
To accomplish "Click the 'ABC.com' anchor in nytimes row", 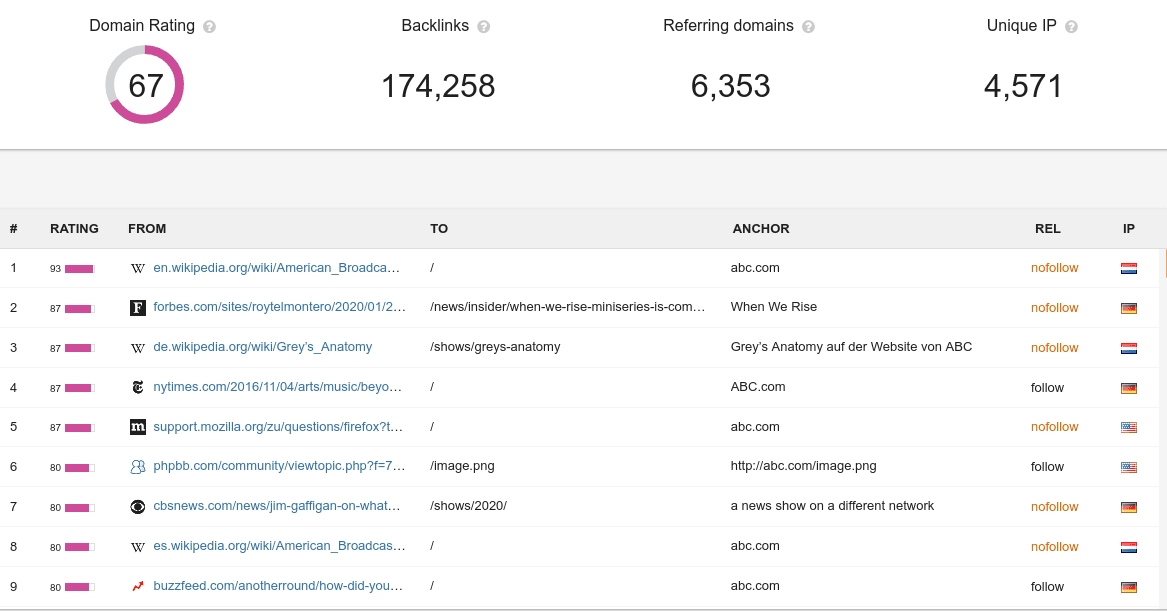I will pos(758,387).
